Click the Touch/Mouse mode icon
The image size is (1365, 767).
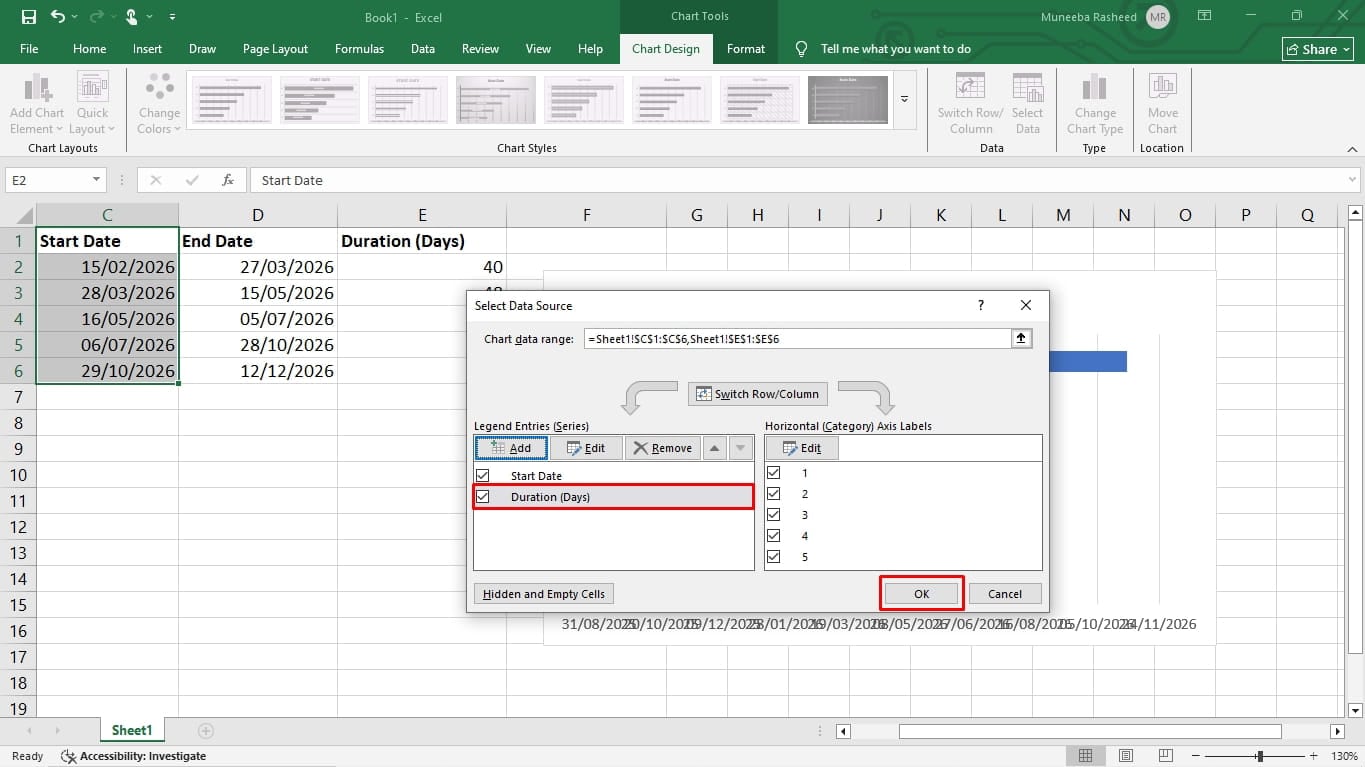pos(131,17)
